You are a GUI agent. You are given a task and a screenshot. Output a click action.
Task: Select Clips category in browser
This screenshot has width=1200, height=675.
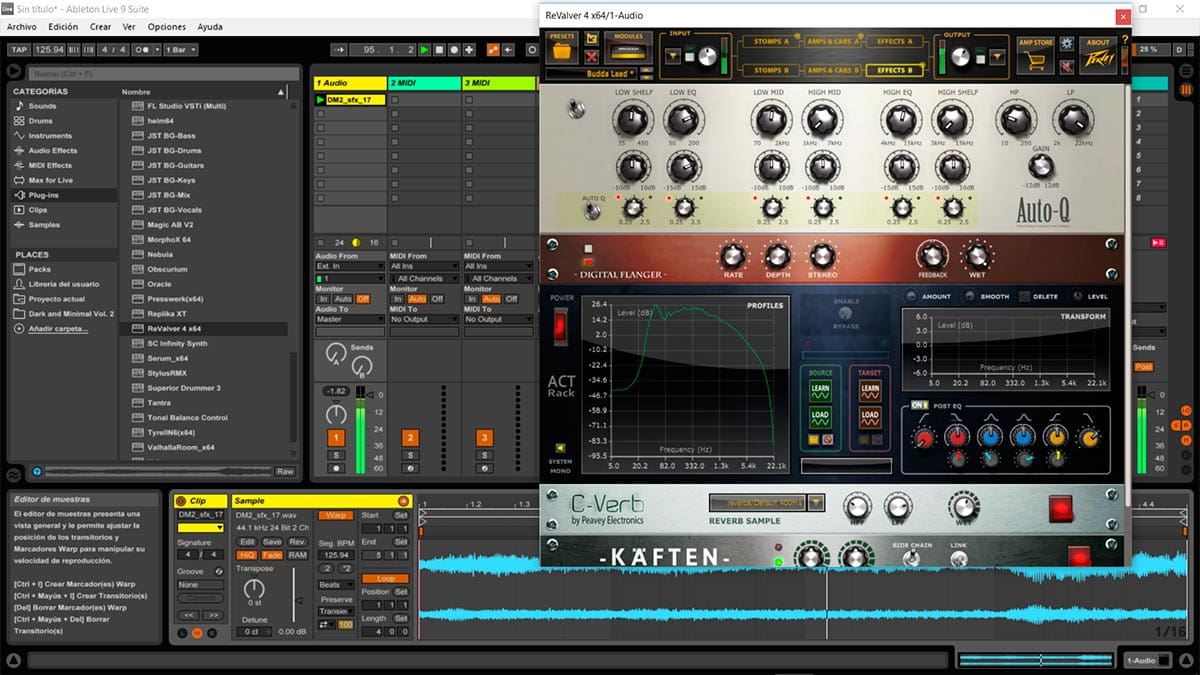(x=38, y=210)
